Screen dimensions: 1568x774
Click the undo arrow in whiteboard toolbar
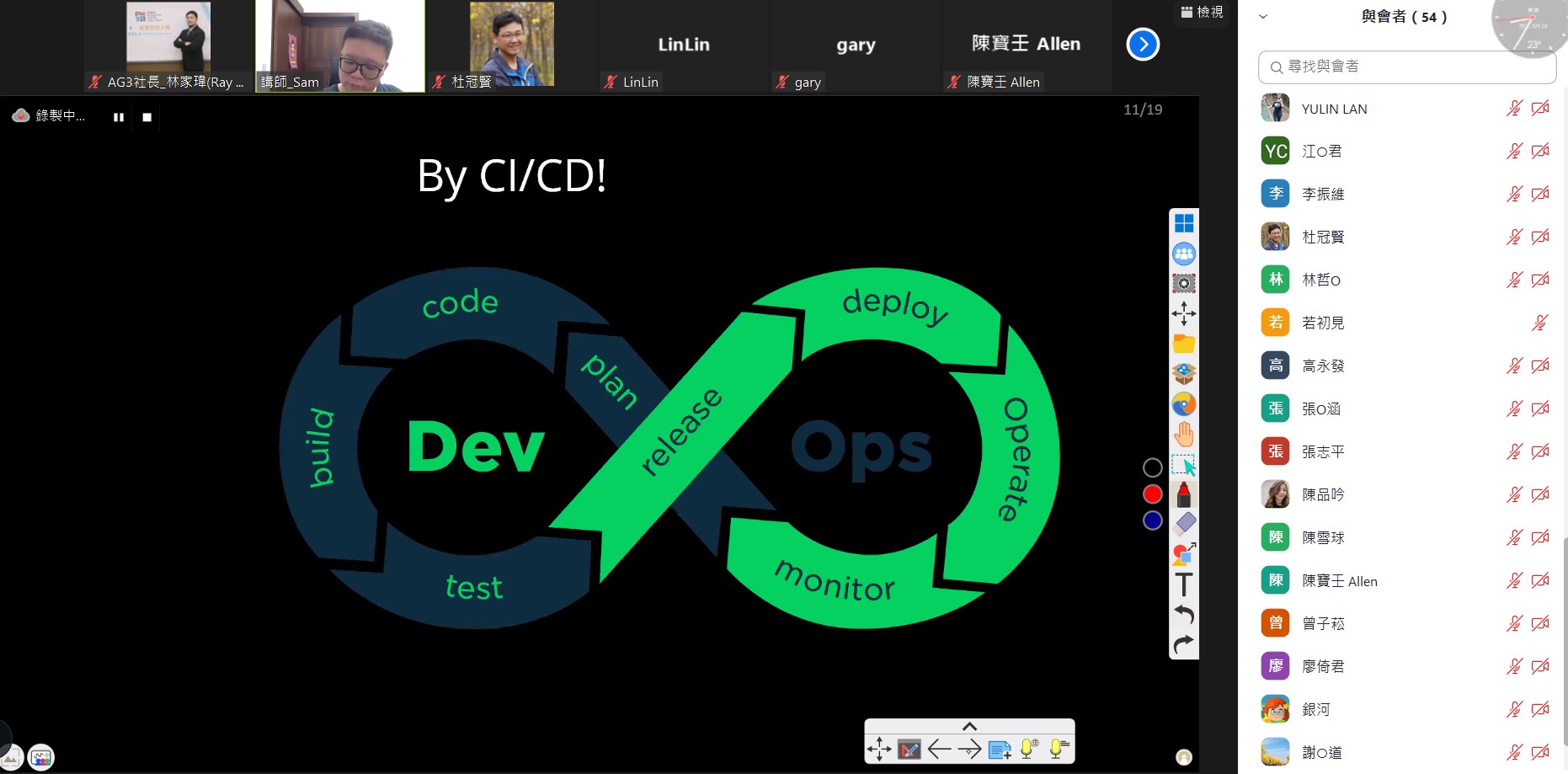click(1184, 614)
